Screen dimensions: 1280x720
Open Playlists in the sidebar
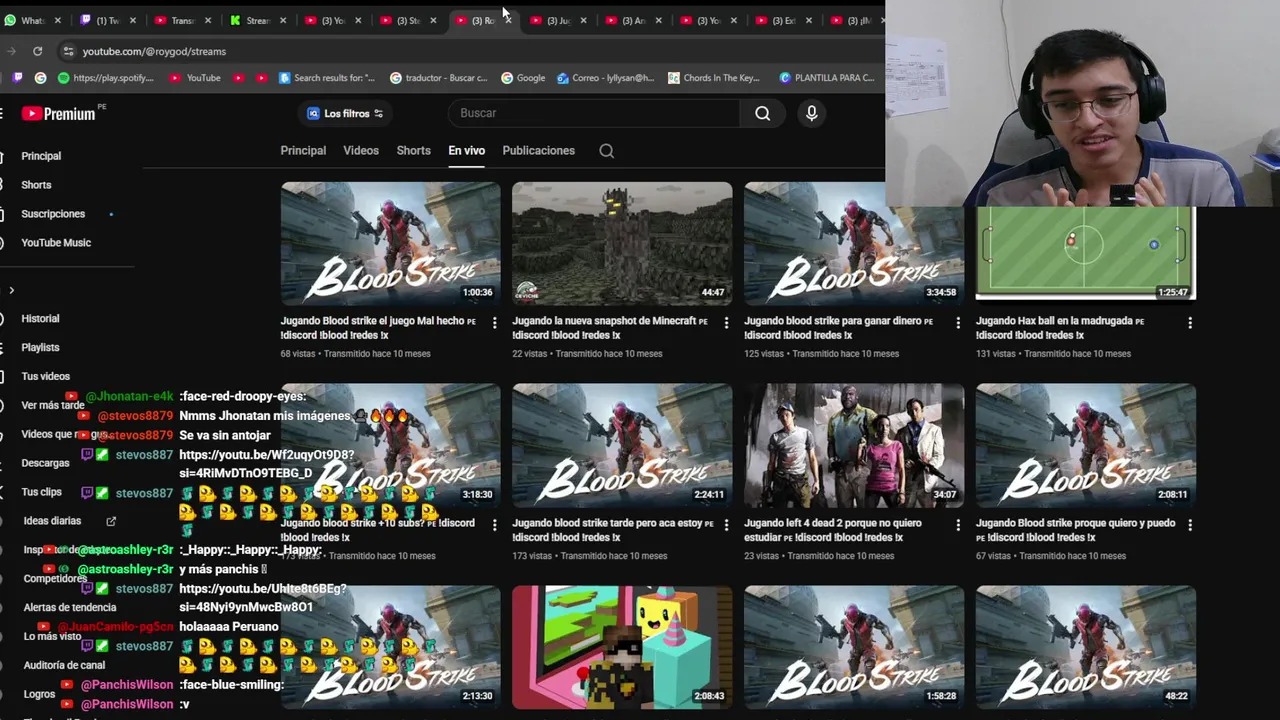40,348
